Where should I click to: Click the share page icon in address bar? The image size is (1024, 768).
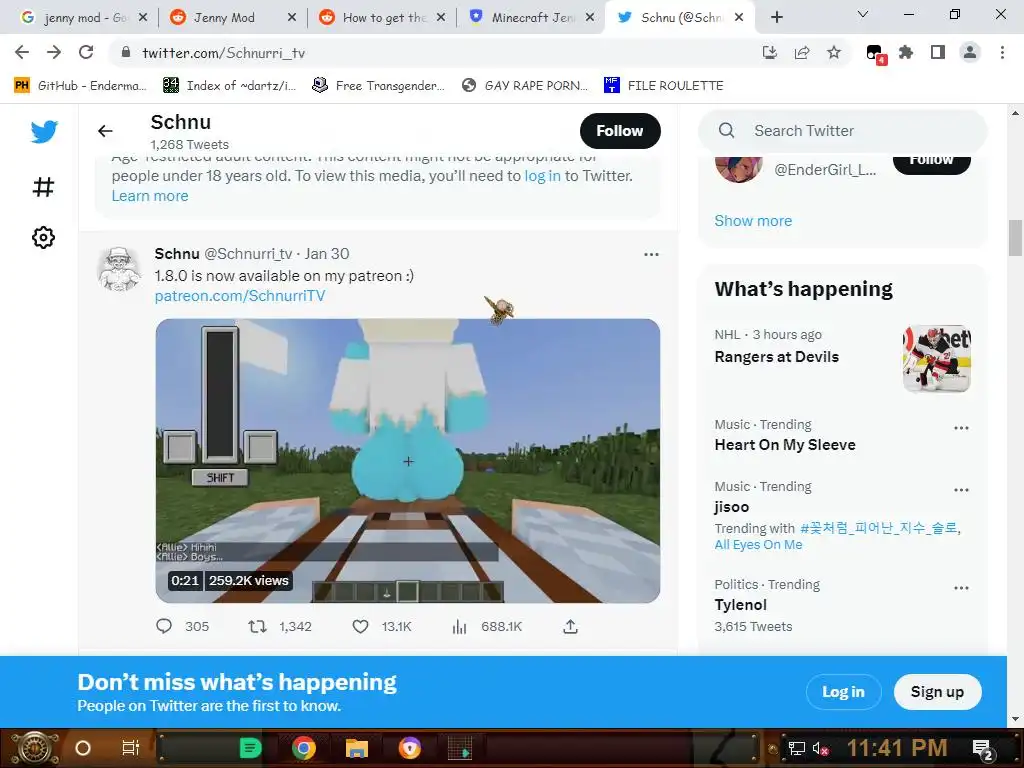pos(802,52)
